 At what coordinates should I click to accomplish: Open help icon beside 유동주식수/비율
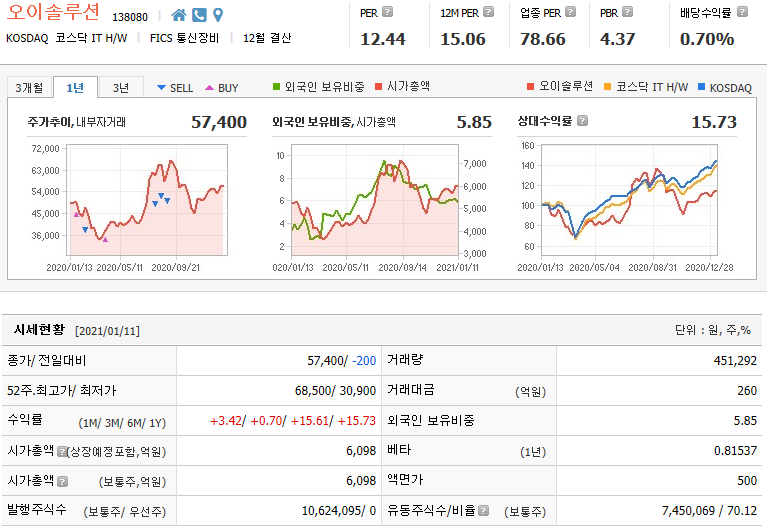[483, 511]
